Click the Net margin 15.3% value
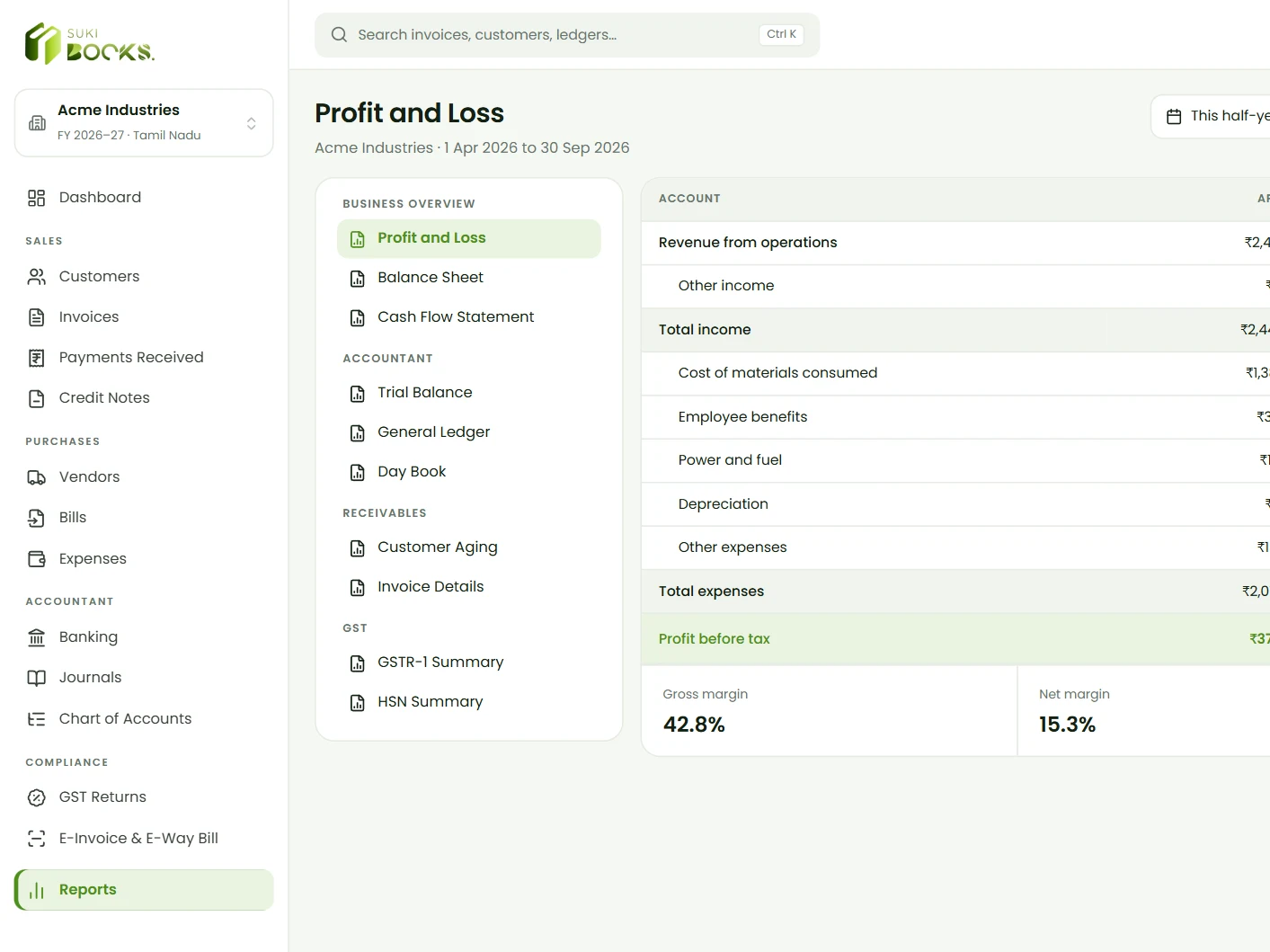The width and height of the screenshot is (1270, 952). (x=1067, y=725)
